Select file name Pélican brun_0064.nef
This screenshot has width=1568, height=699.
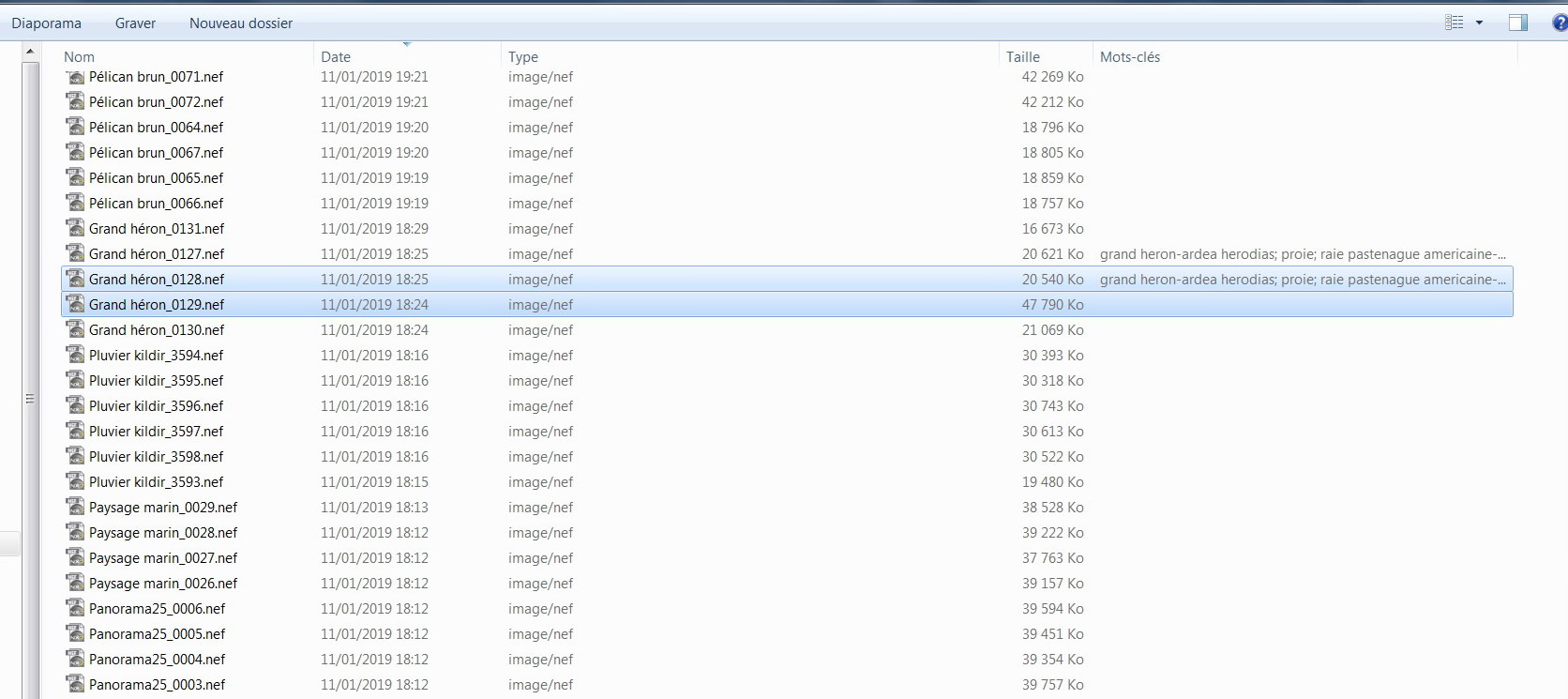tap(156, 127)
